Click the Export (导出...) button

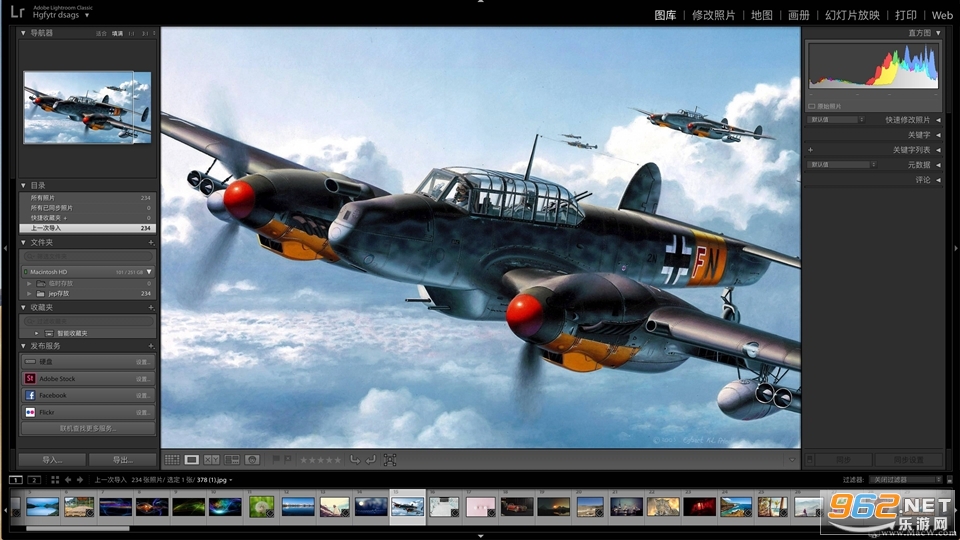pyautogui.click(x=122, y=460)
